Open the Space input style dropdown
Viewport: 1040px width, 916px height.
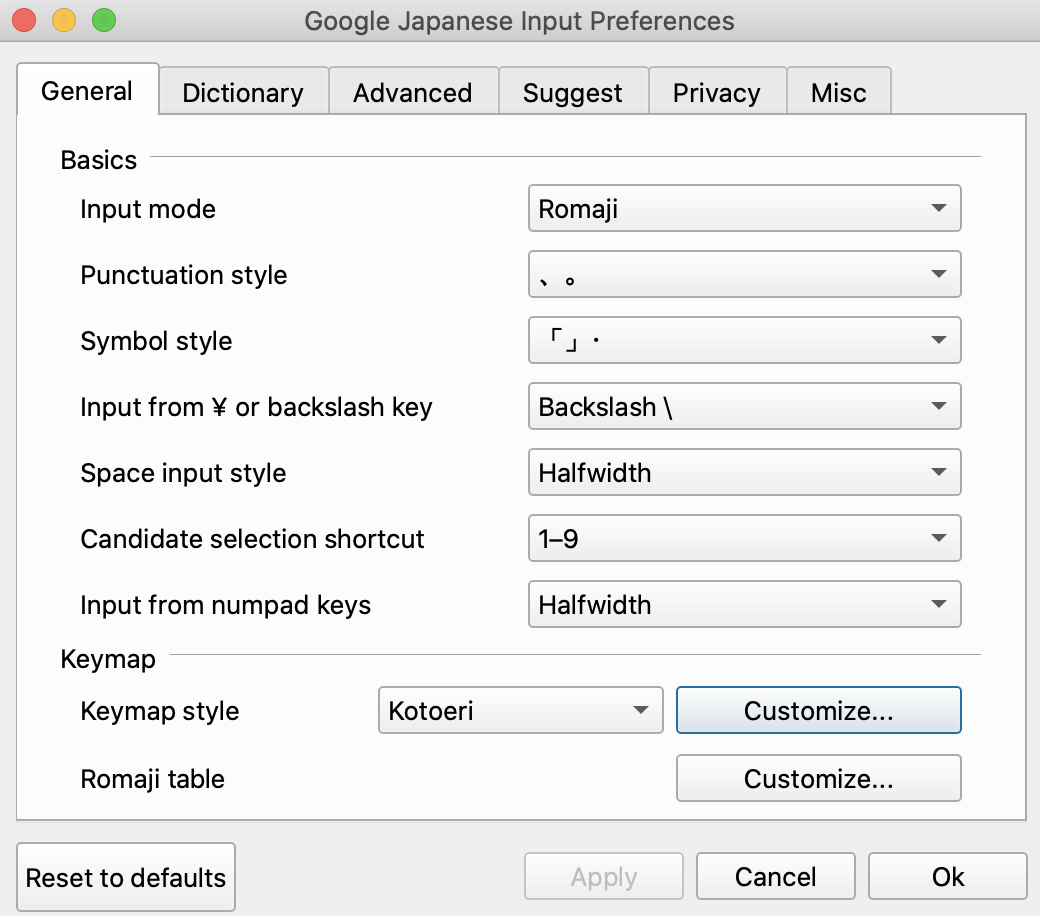(x=744, y=472)
